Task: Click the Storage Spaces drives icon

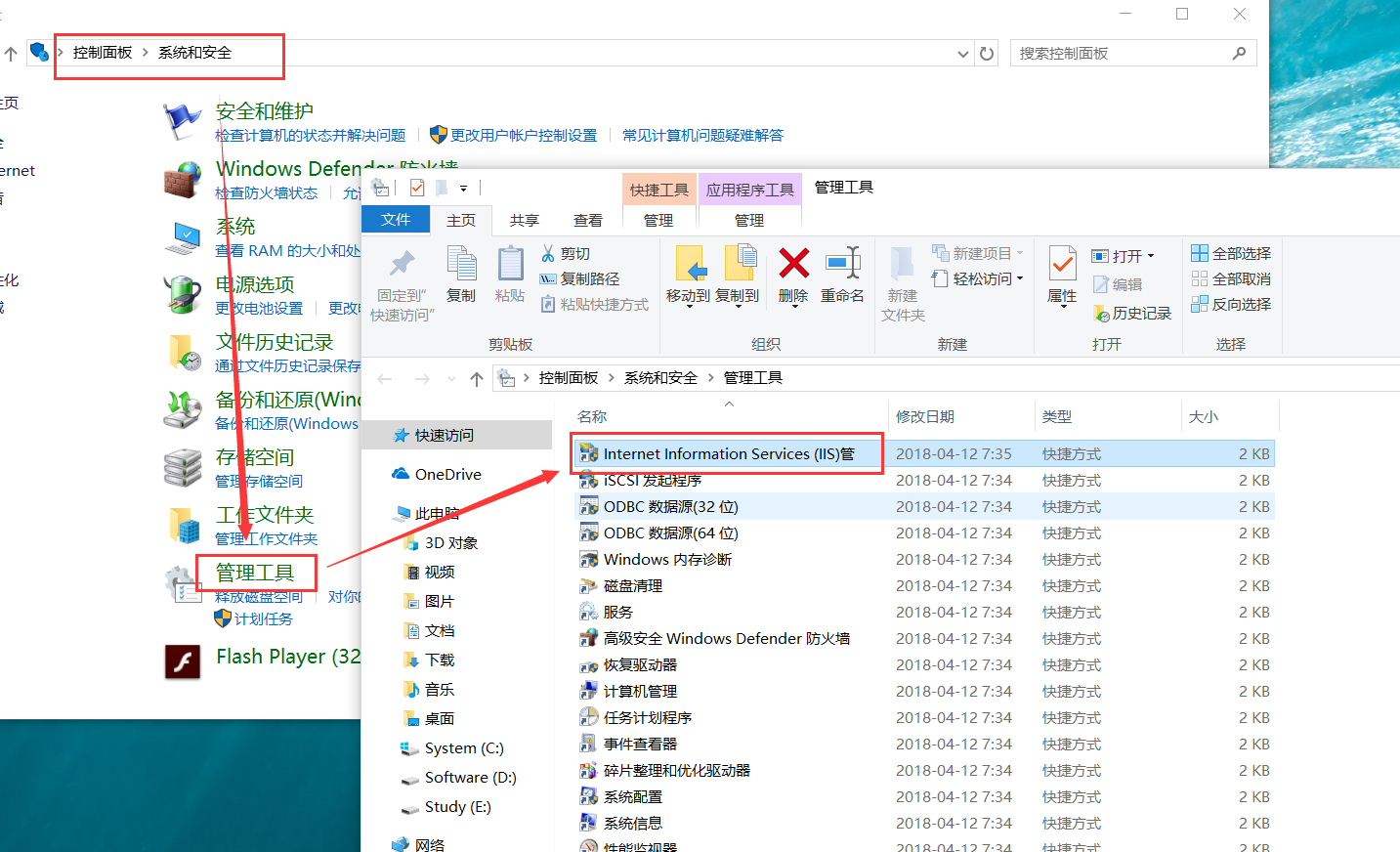Action: 182,467
